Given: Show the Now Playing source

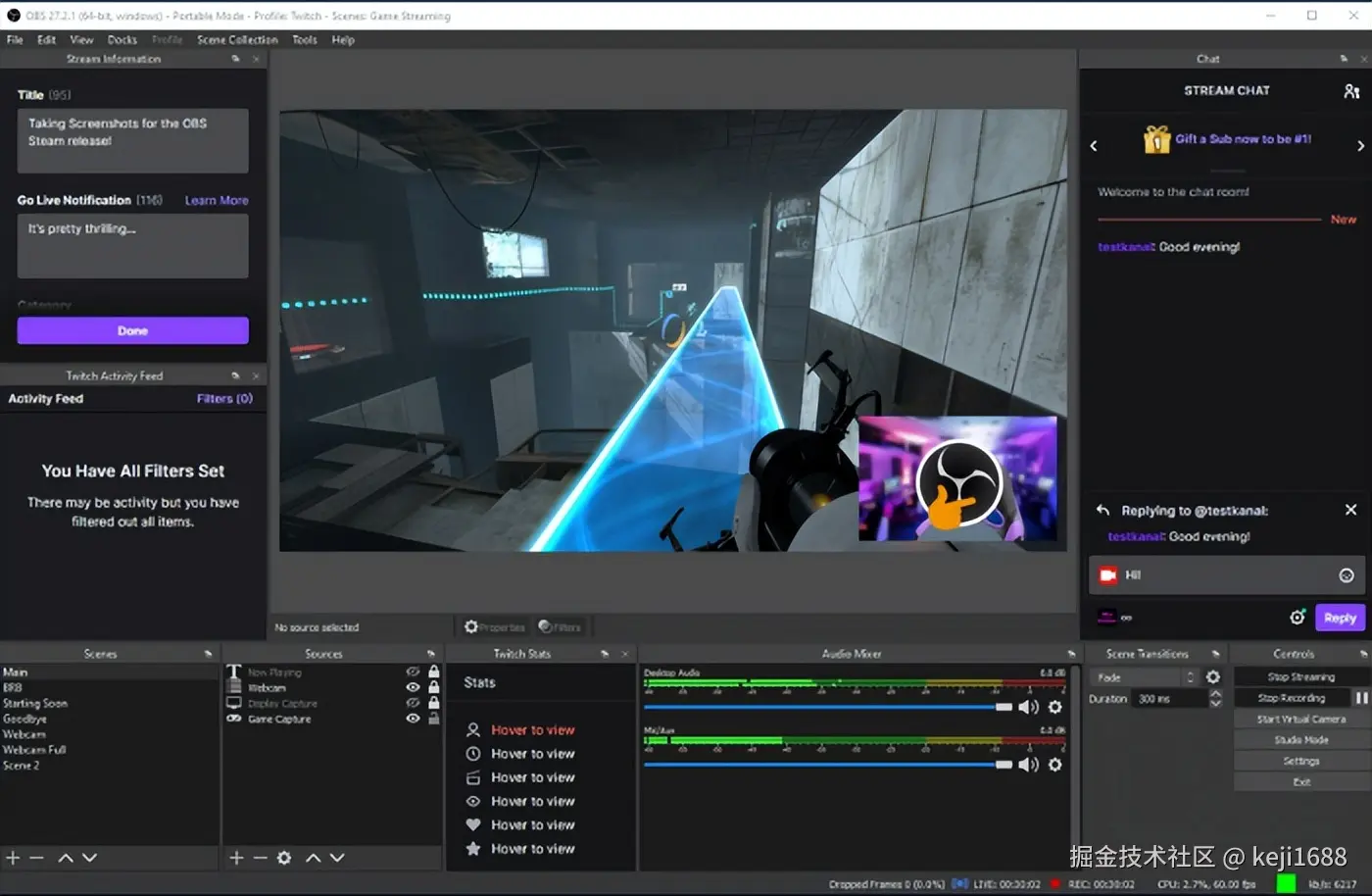Looking at the screenshot, I should click(x=413, y=672).
